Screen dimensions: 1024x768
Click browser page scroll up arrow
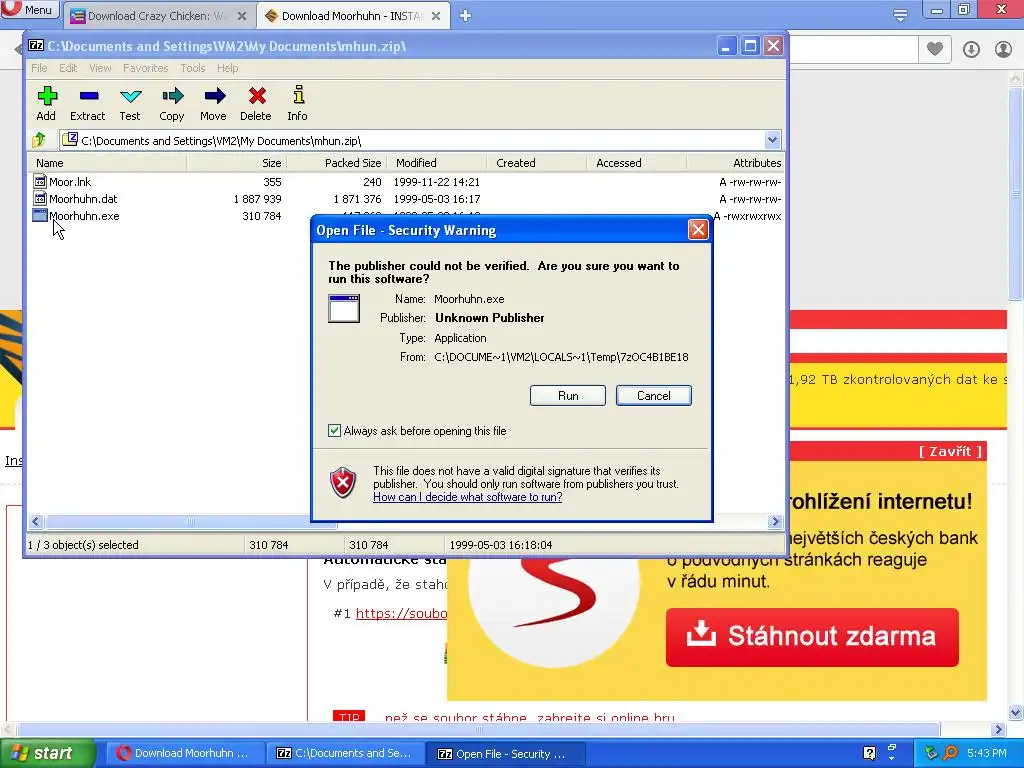click(x=1016, y=79)
